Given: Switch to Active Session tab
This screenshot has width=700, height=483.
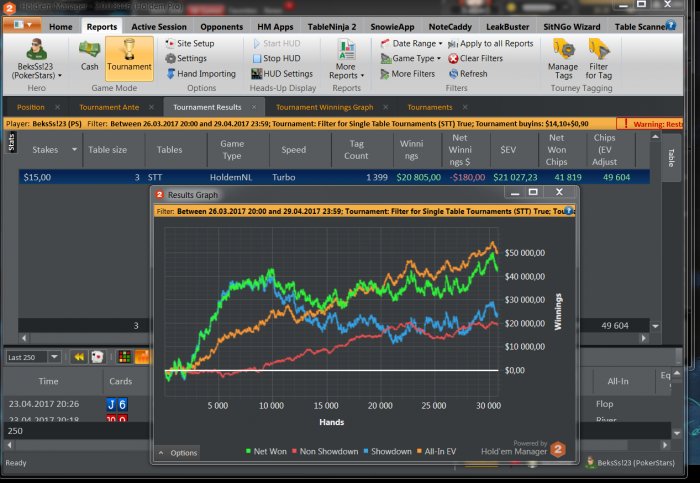Looking at the screenshot, I should click(x=159, y=27).
